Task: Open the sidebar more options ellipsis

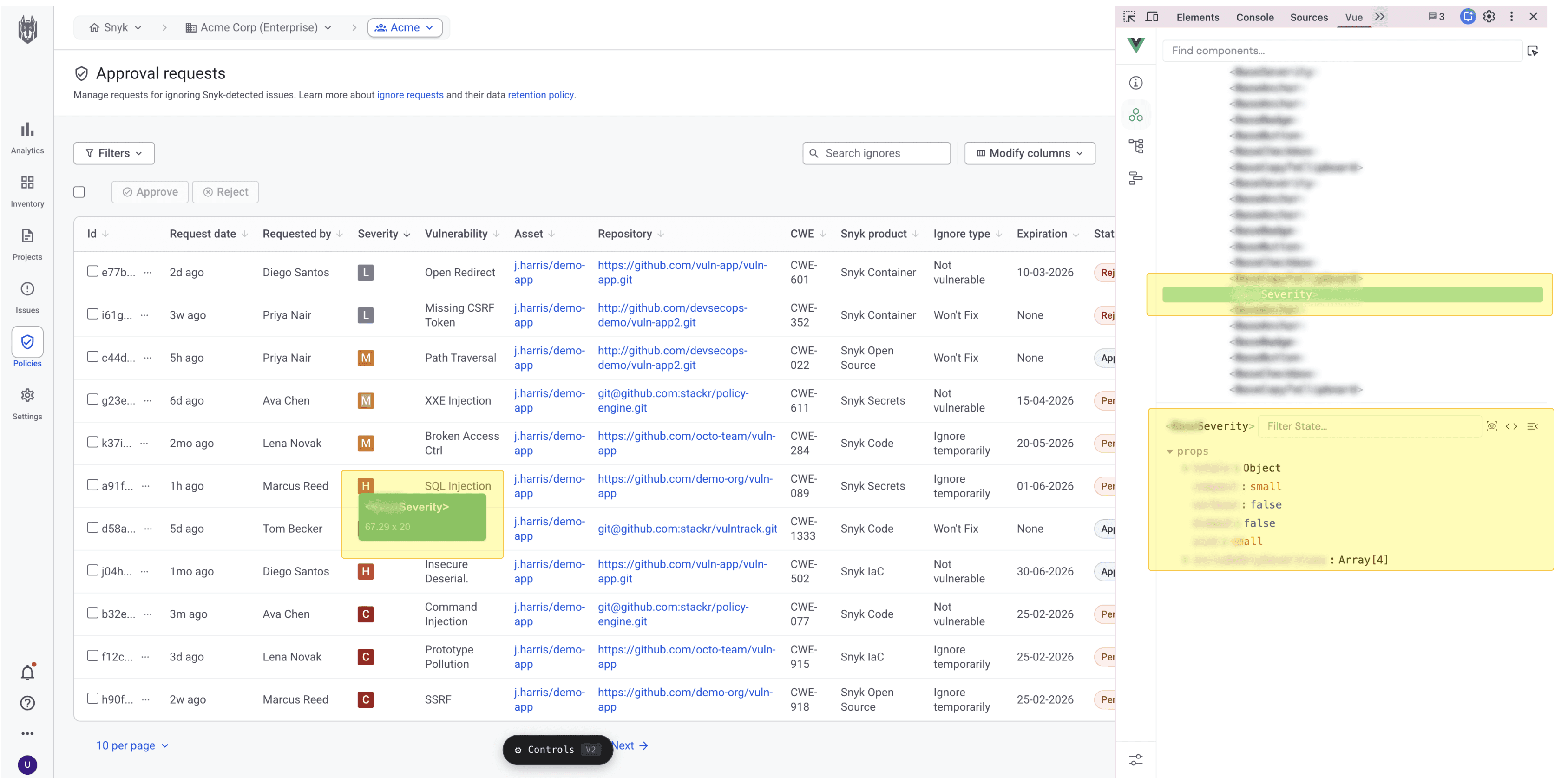Action: tap(27, 734)
